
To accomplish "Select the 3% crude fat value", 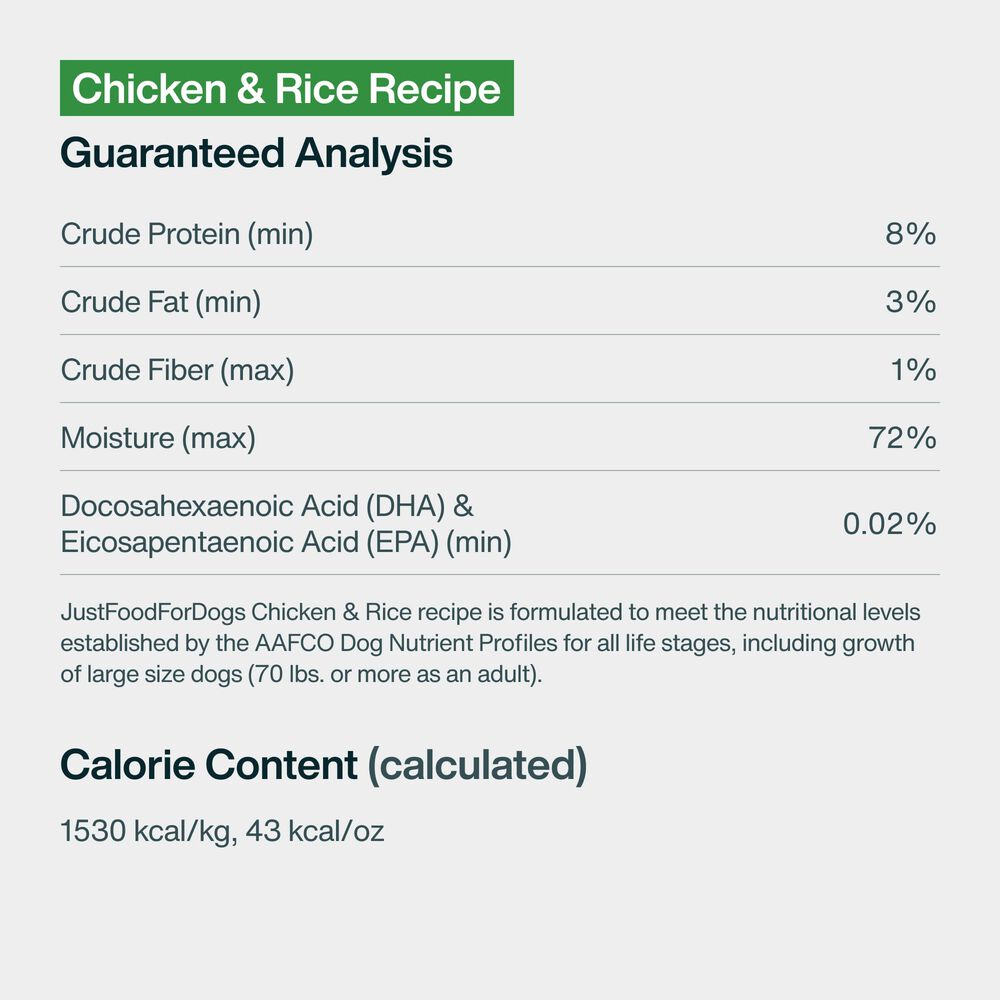I will [910, 302].
